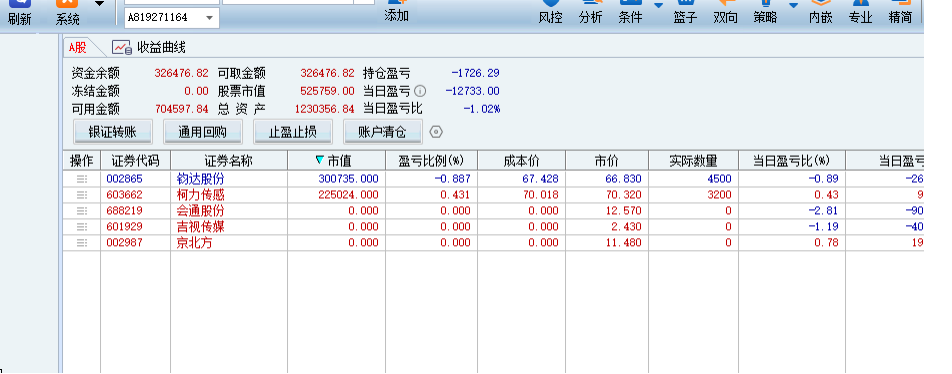Open the operation menu icon for 钧达股份
The image size is (952, 374).
point(82,179)
